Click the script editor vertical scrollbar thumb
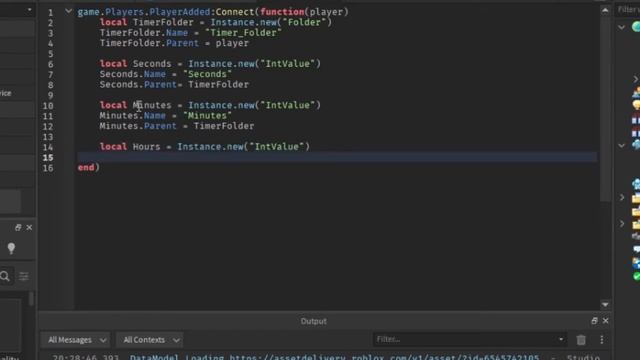 605,108
